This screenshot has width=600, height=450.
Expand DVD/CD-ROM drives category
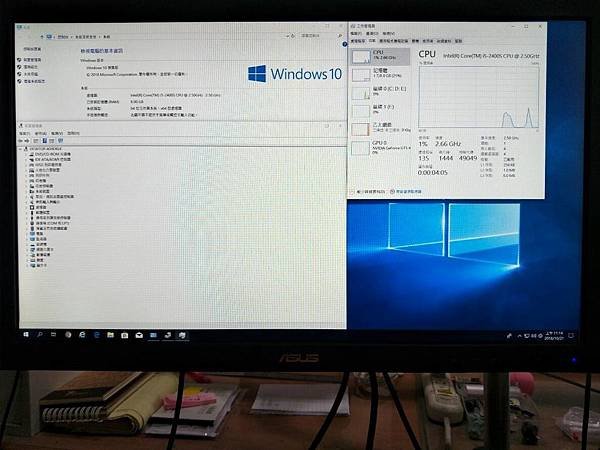coord(26,154)
